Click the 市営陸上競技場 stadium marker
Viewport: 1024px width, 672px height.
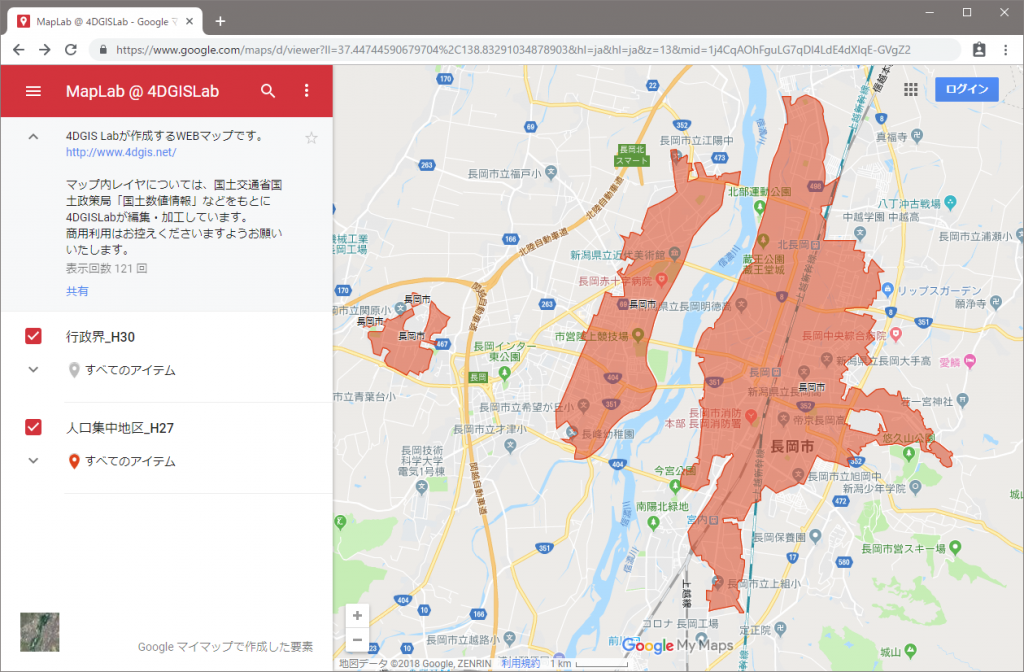pyautogui.click(x=638, y=336)
